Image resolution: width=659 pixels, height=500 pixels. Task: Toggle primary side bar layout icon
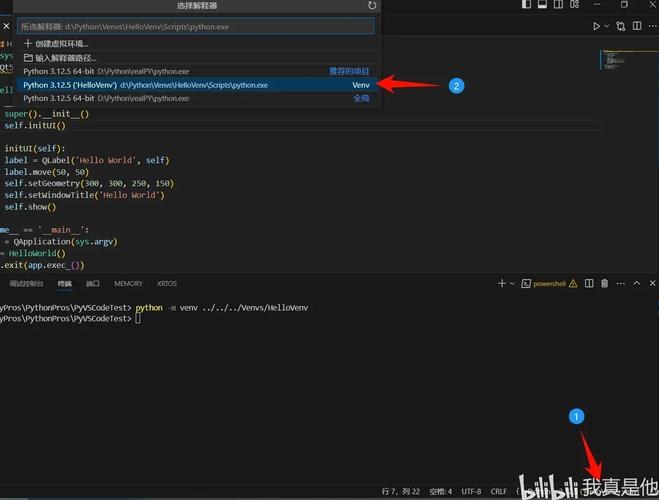tap(526, 4)
